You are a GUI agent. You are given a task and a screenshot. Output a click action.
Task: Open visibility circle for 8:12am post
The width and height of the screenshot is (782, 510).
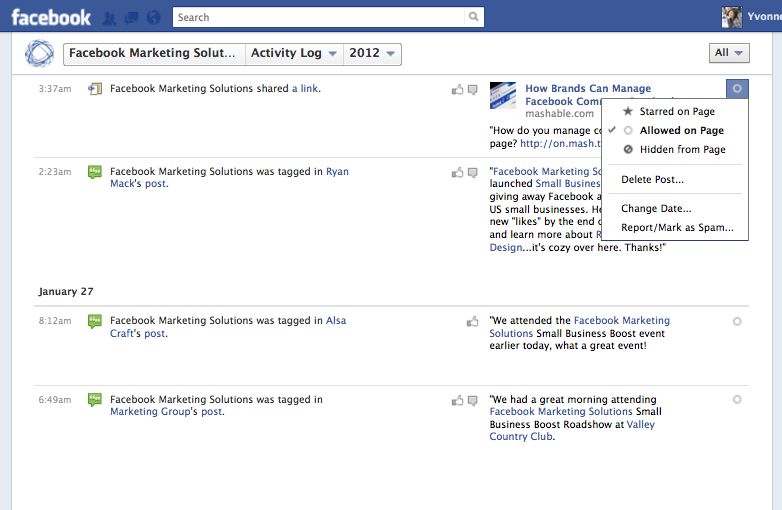[x=737, y=322]
